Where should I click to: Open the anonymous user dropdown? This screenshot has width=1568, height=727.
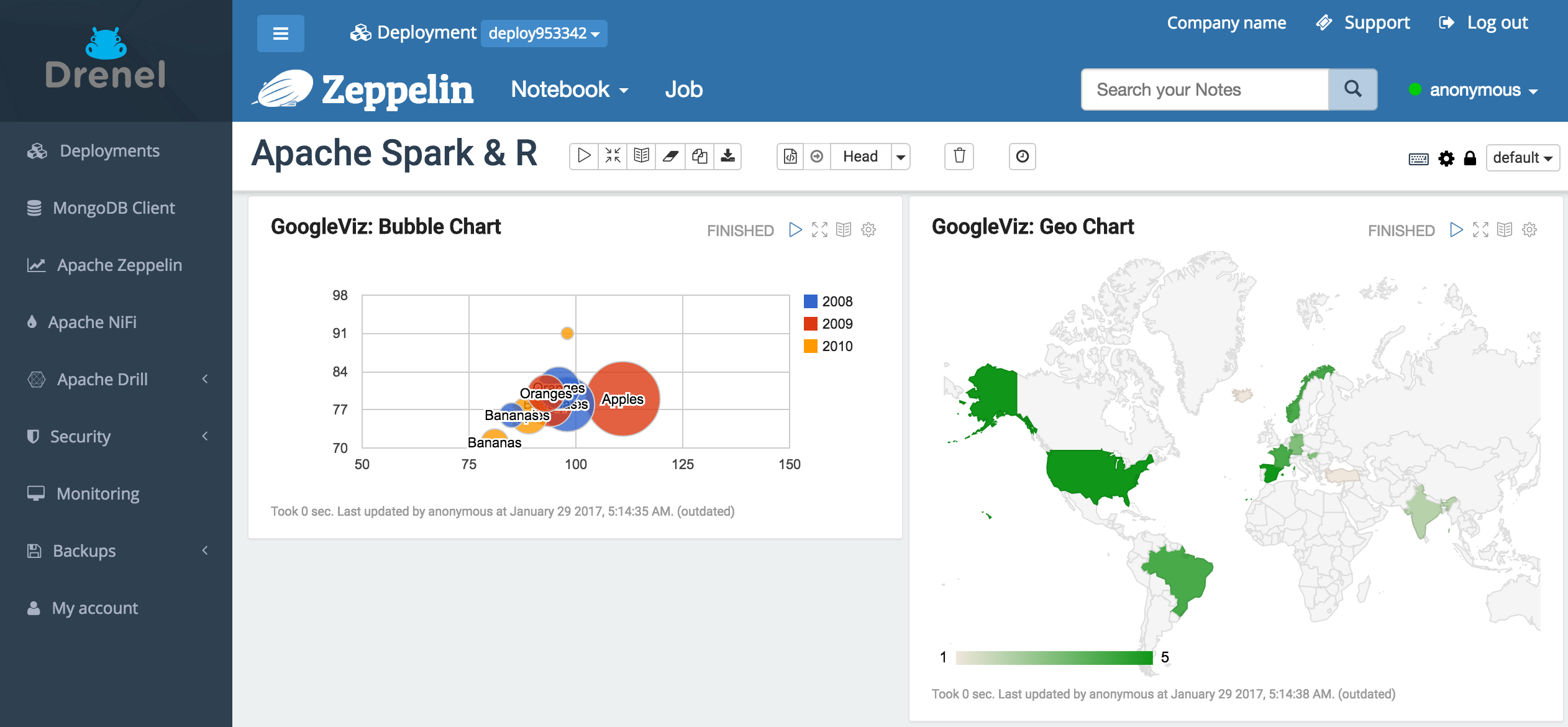pyautogui.click(x=1474, y=90)
